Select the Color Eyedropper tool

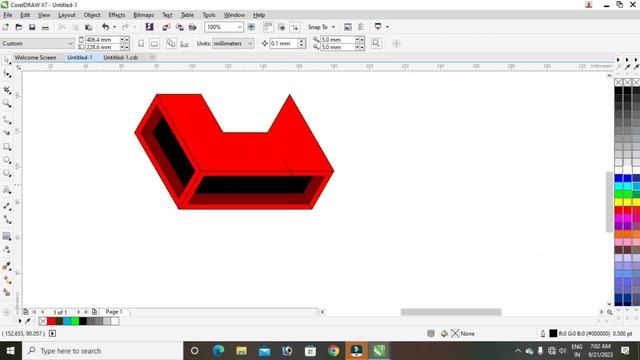click(x=7, y=266)
